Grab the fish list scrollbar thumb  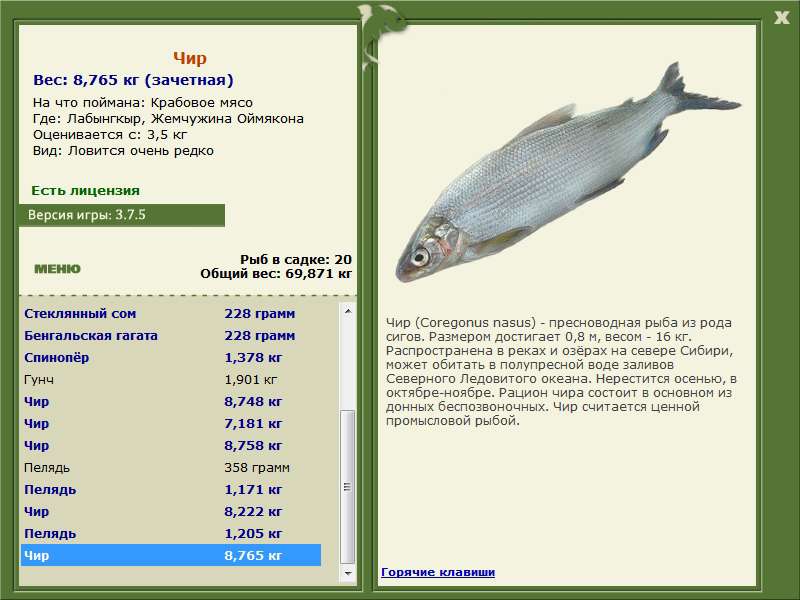point(348,485)
